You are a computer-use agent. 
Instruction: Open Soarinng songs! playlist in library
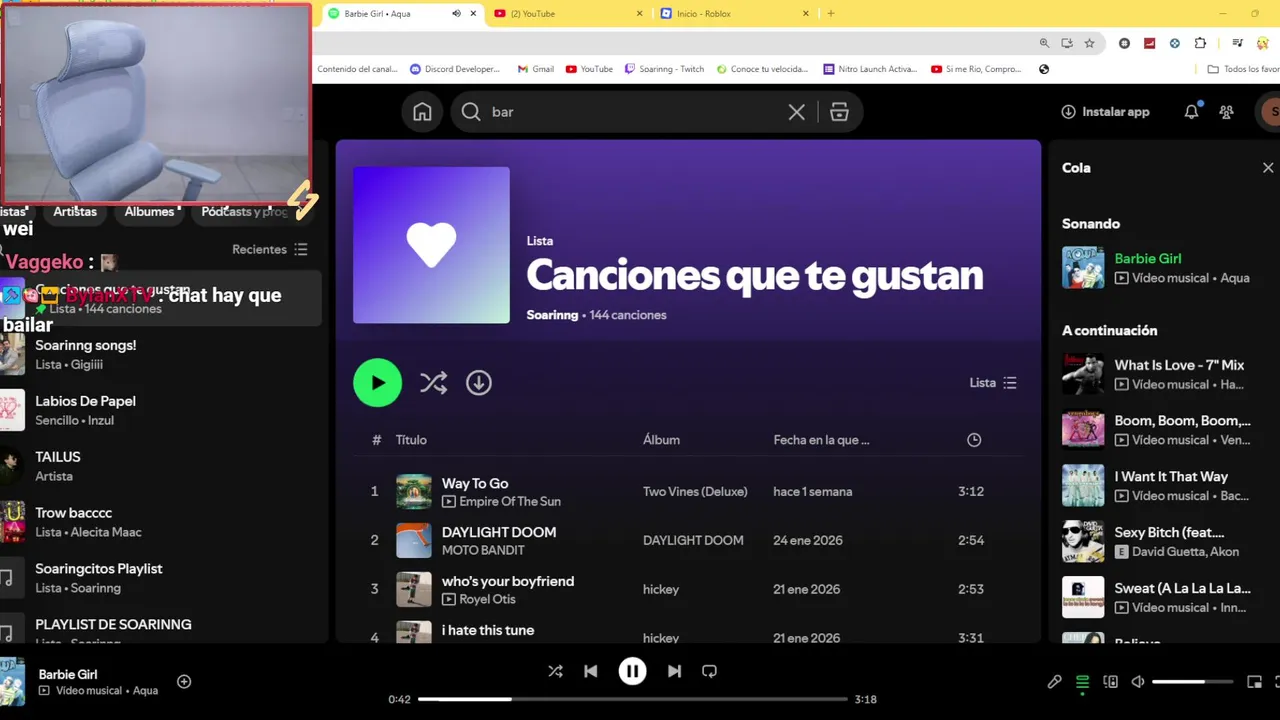coord(160,354)
